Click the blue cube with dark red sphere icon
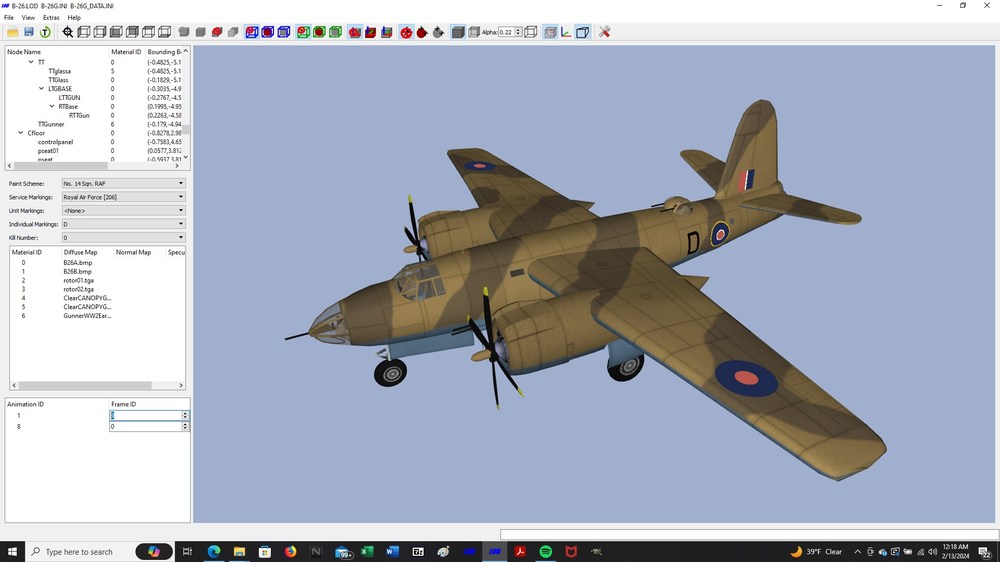The width and height of the screenshot is (1000, 562). (268, 32)
